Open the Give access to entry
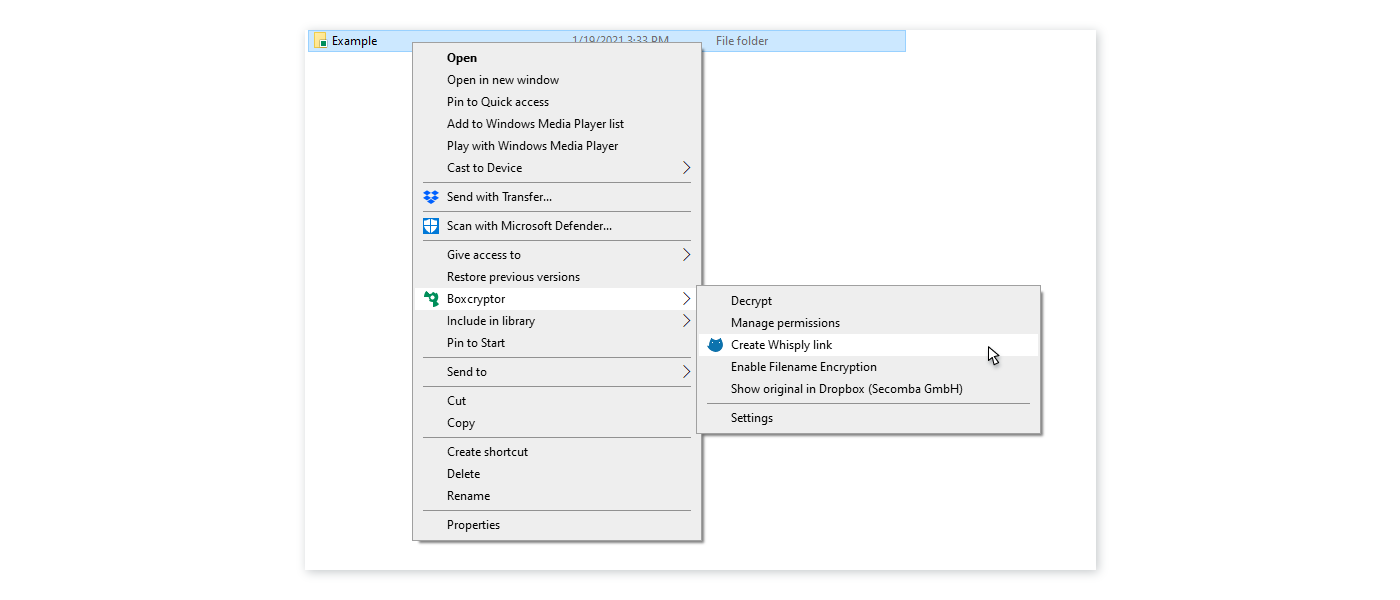Viewport: 1400px width, 600px height. coord(557,255)
